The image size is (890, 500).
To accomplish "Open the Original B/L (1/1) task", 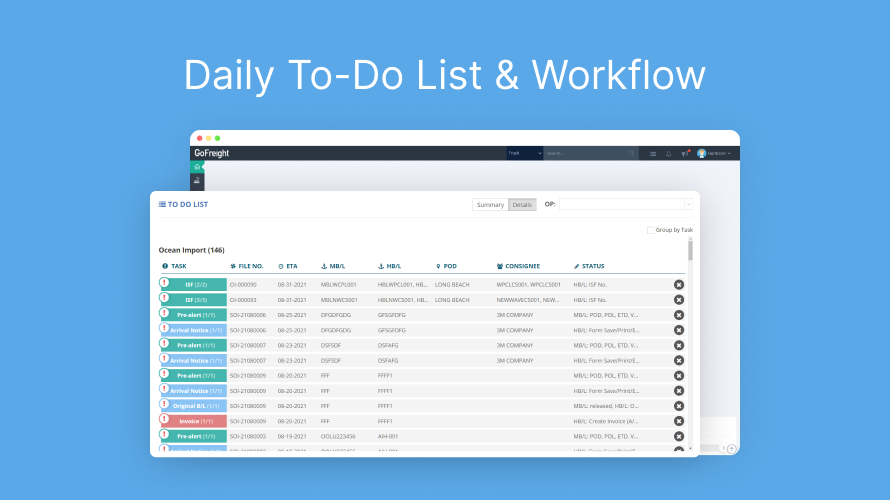I will [196, 406].
